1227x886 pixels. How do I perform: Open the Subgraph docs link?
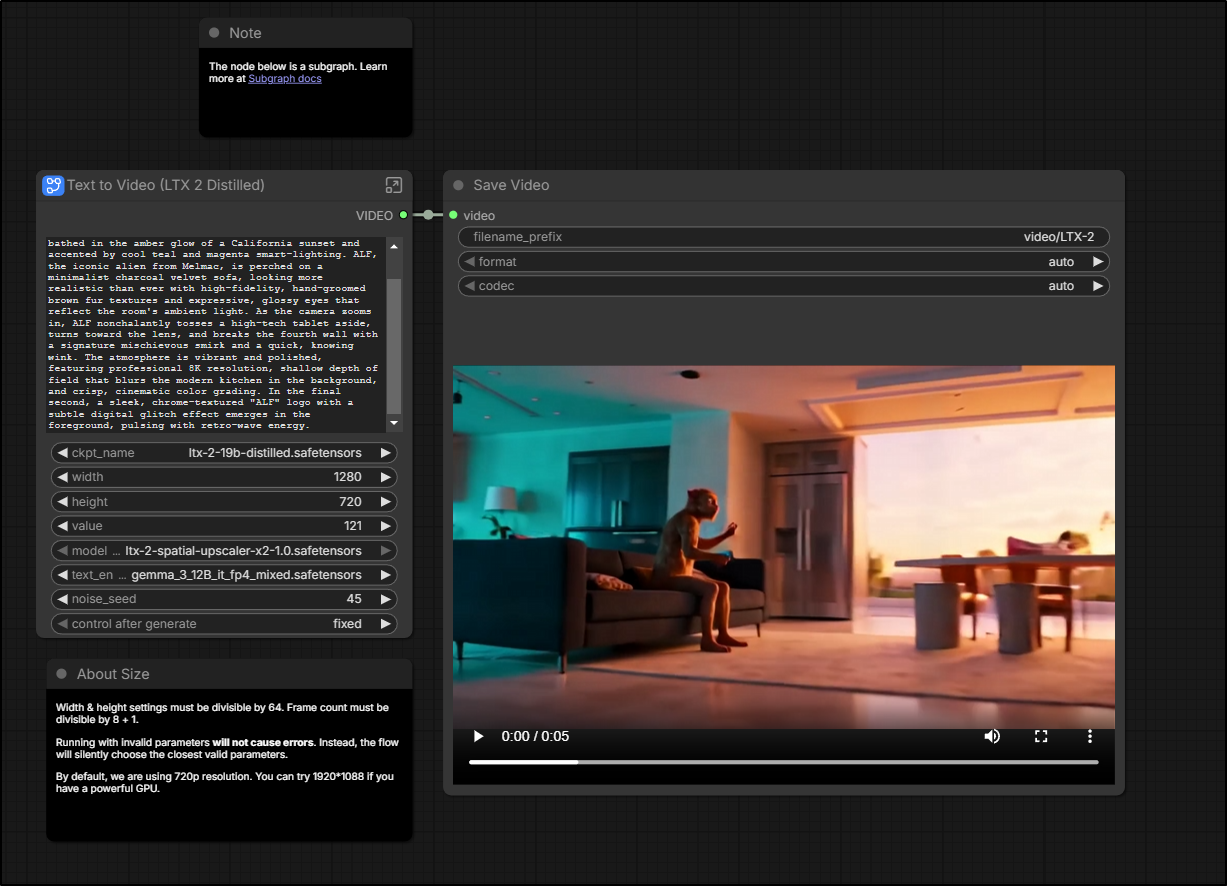click(x=285, y=79)
